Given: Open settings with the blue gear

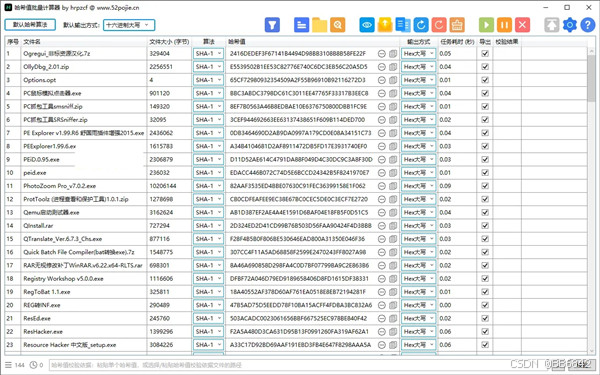Looking at the screenshot, I should click(570, 25).
